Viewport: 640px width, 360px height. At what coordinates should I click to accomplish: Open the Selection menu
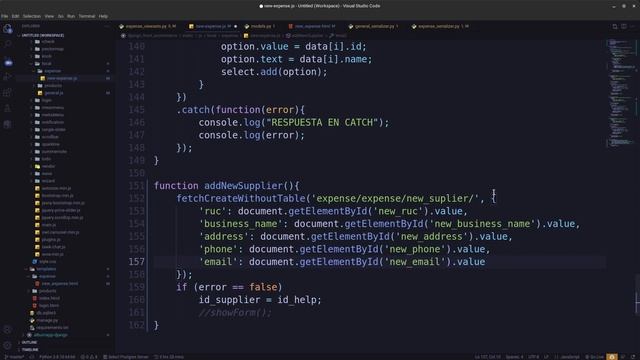pos(31,16)
